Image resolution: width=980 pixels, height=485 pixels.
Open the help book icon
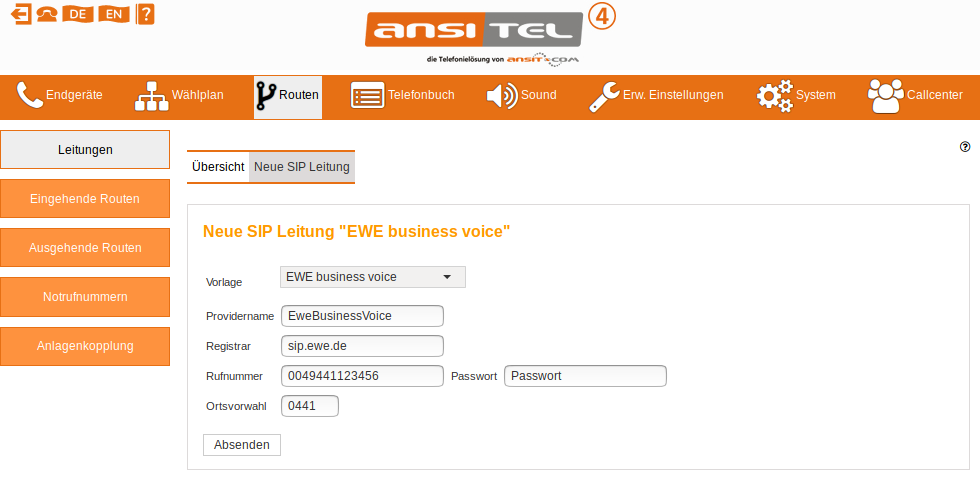pos(146,14)
